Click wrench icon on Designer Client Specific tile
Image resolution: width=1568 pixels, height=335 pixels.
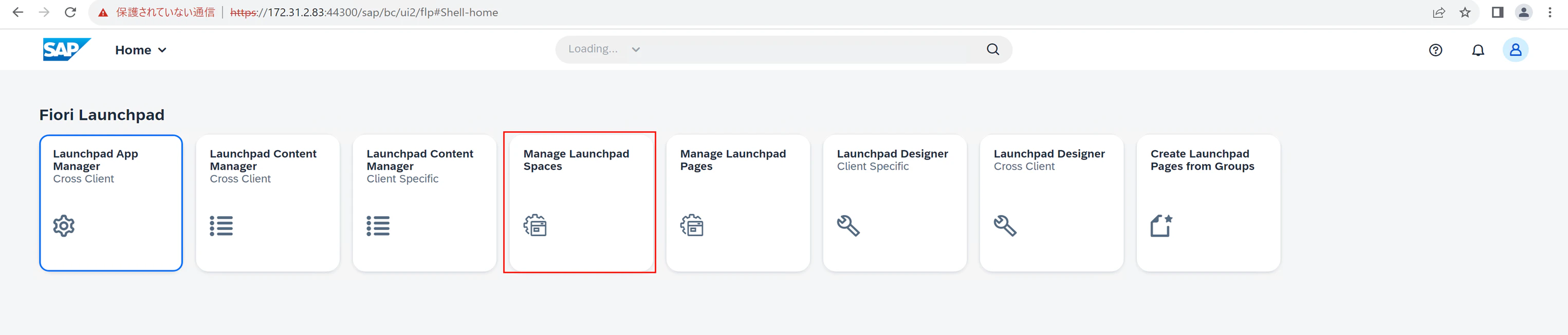pos(848,226)
